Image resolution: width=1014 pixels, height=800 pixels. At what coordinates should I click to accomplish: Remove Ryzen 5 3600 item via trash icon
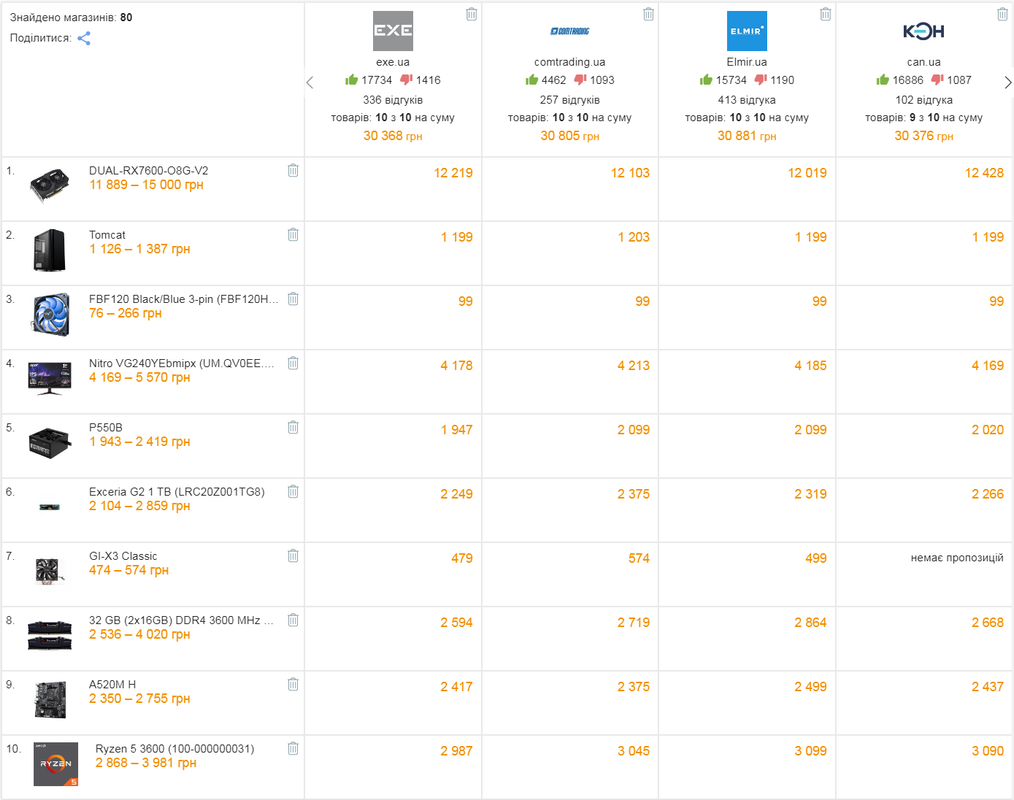coord(293,749)
